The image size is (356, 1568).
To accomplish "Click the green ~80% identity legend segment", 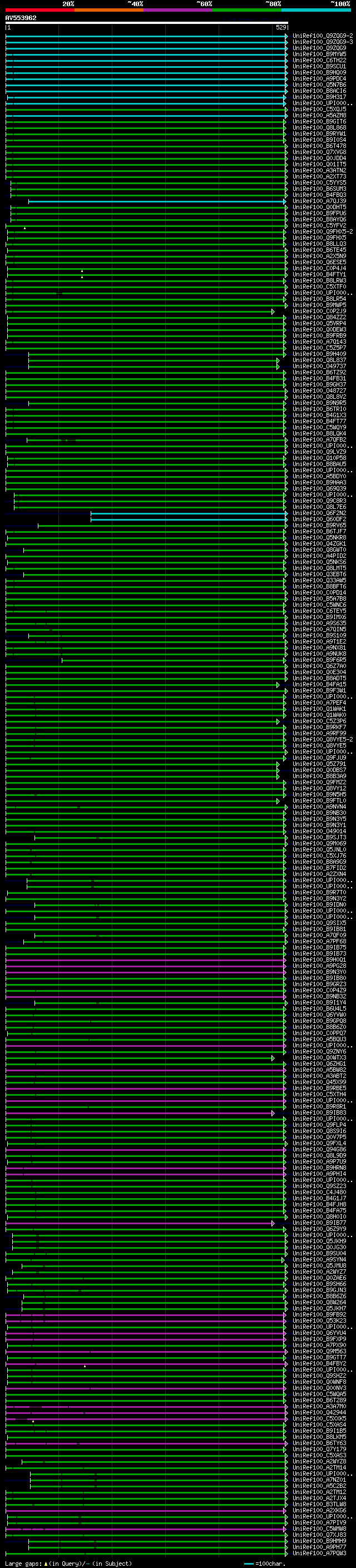I will pyautogui.click(x=247, y=10).
